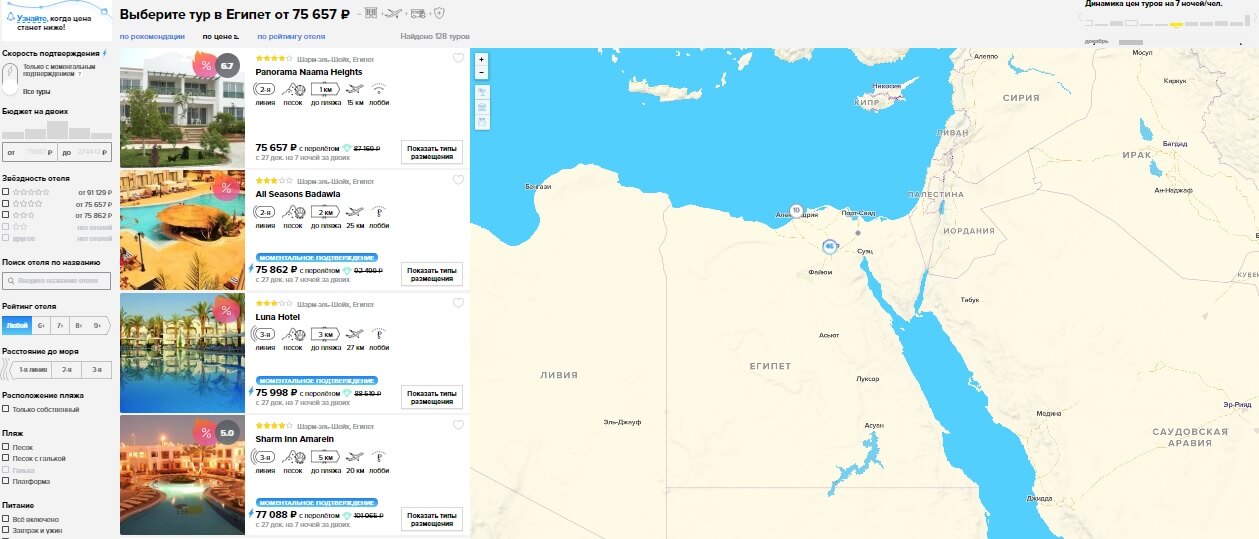Check 'Платформа' beach type
This screenshot has height=539, width=1259.
tap(6, 481)
